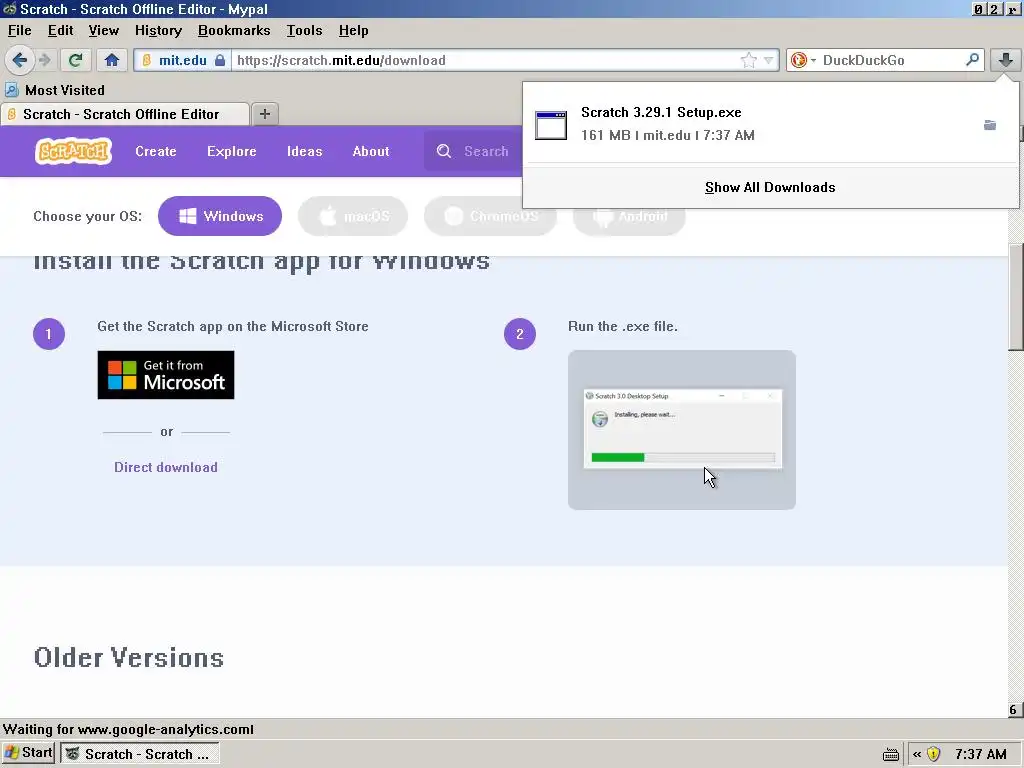Open the File menu
The width and height of the screenshot is (1024, 768).
[x=20, y=31]
